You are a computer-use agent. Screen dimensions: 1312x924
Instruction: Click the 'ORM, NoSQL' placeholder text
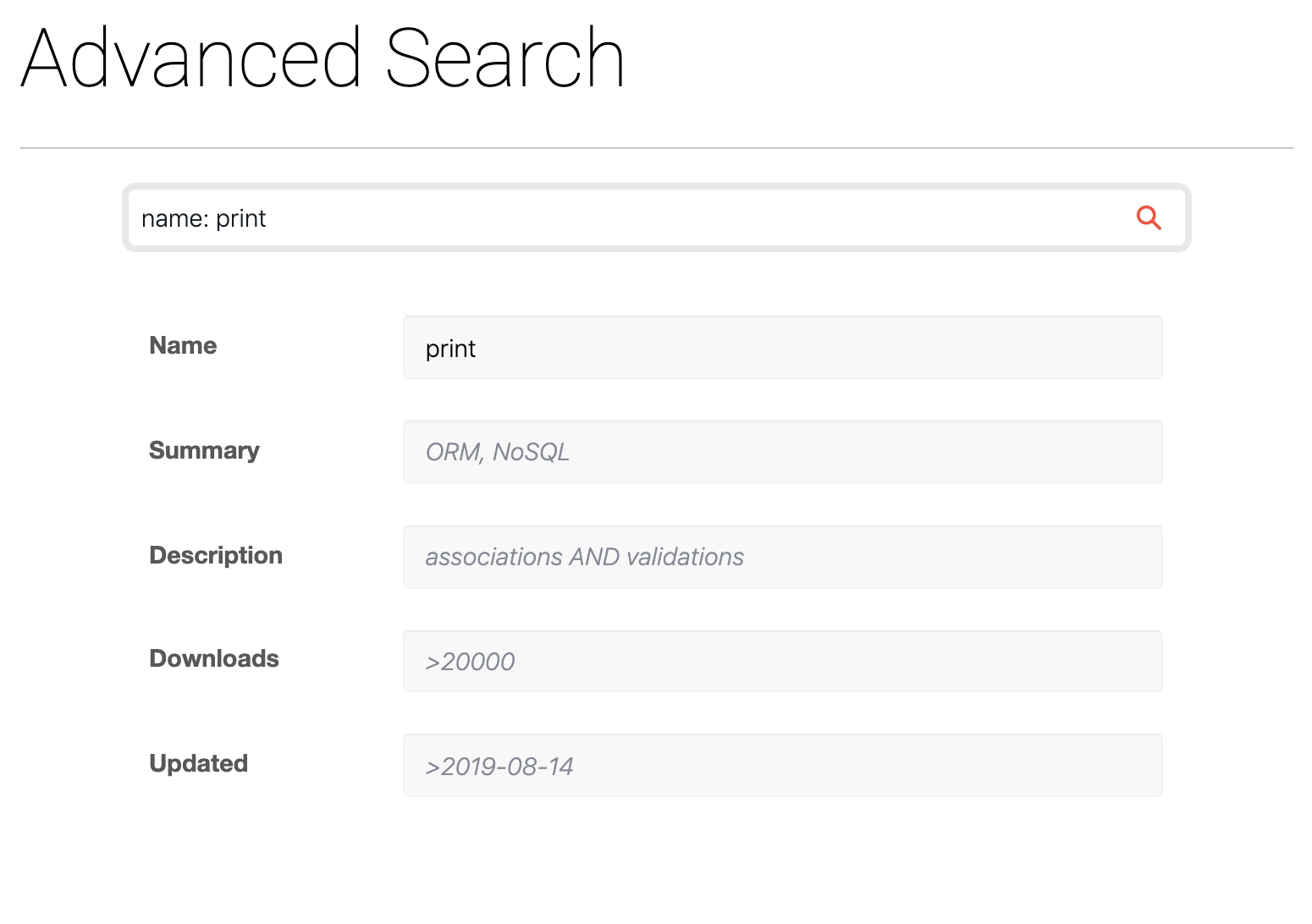(x=497, y=453)
